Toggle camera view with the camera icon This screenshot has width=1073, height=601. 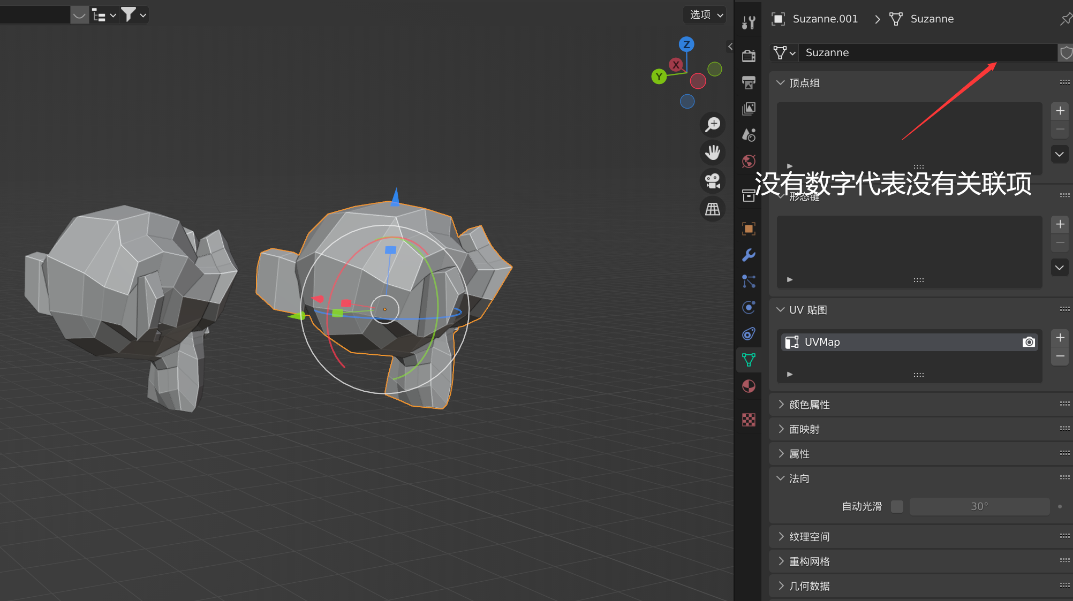click(x=712, y=181)
